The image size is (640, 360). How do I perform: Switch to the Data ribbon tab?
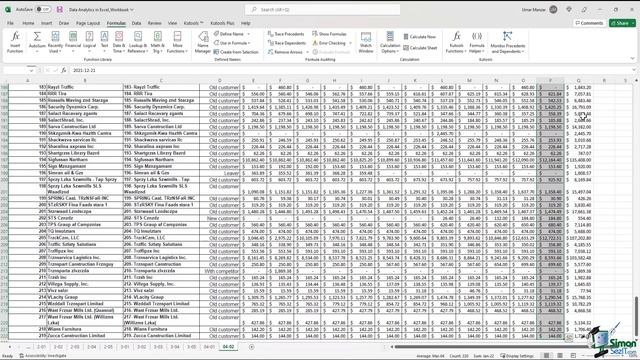(136, 23)
